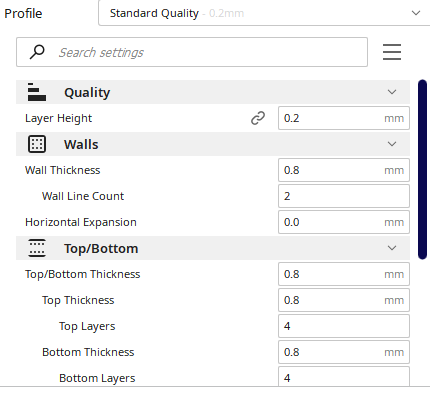430x394 pixels.
Task: Collapse the Walls section chevron
Action: tap(392, 144)
